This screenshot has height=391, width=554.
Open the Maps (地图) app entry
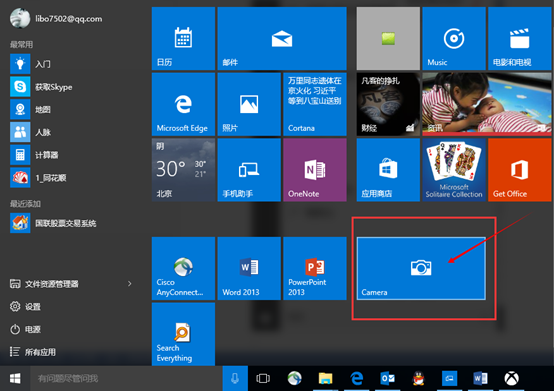[31, 109]
